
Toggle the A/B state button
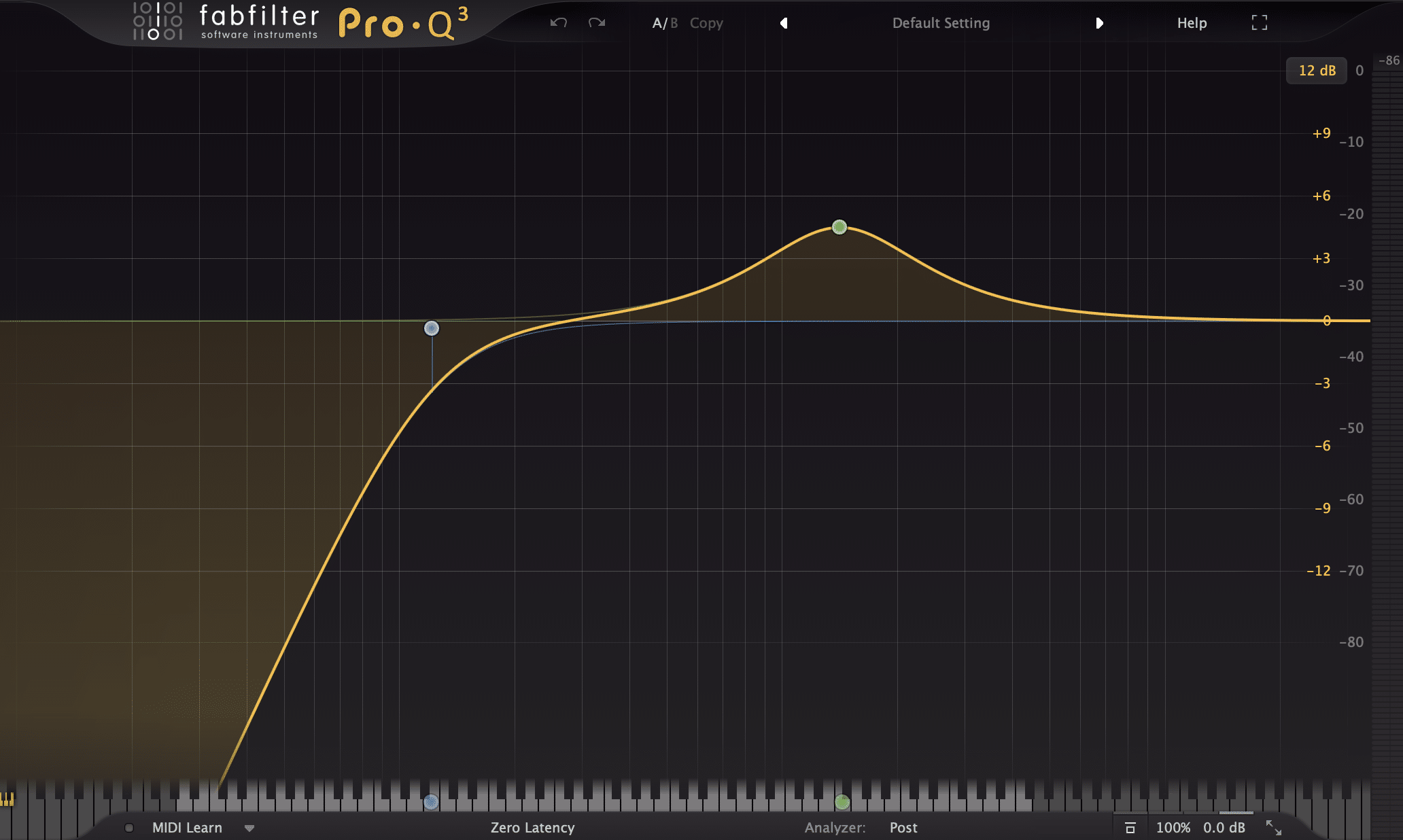pyautogui.click(x=665, y=23)
